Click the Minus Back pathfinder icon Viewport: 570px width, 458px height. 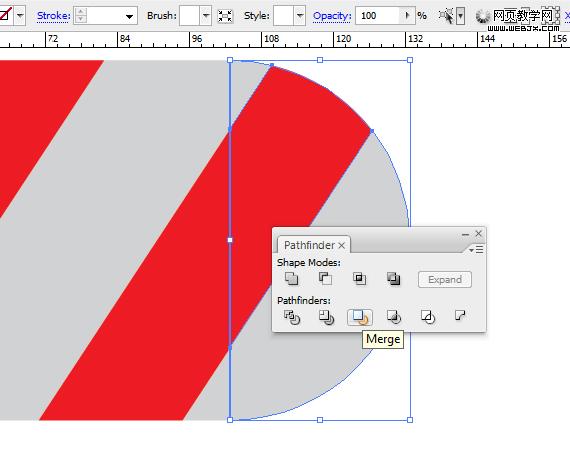coord(460,315)
